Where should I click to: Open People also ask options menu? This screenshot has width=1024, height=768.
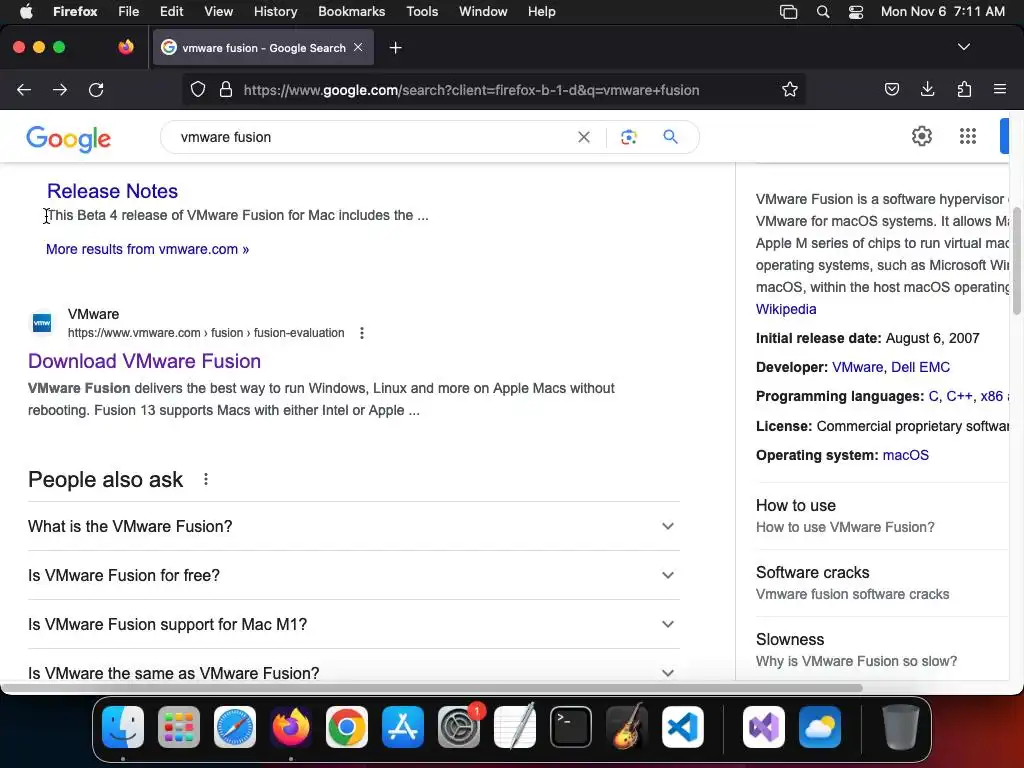[206, 479]
